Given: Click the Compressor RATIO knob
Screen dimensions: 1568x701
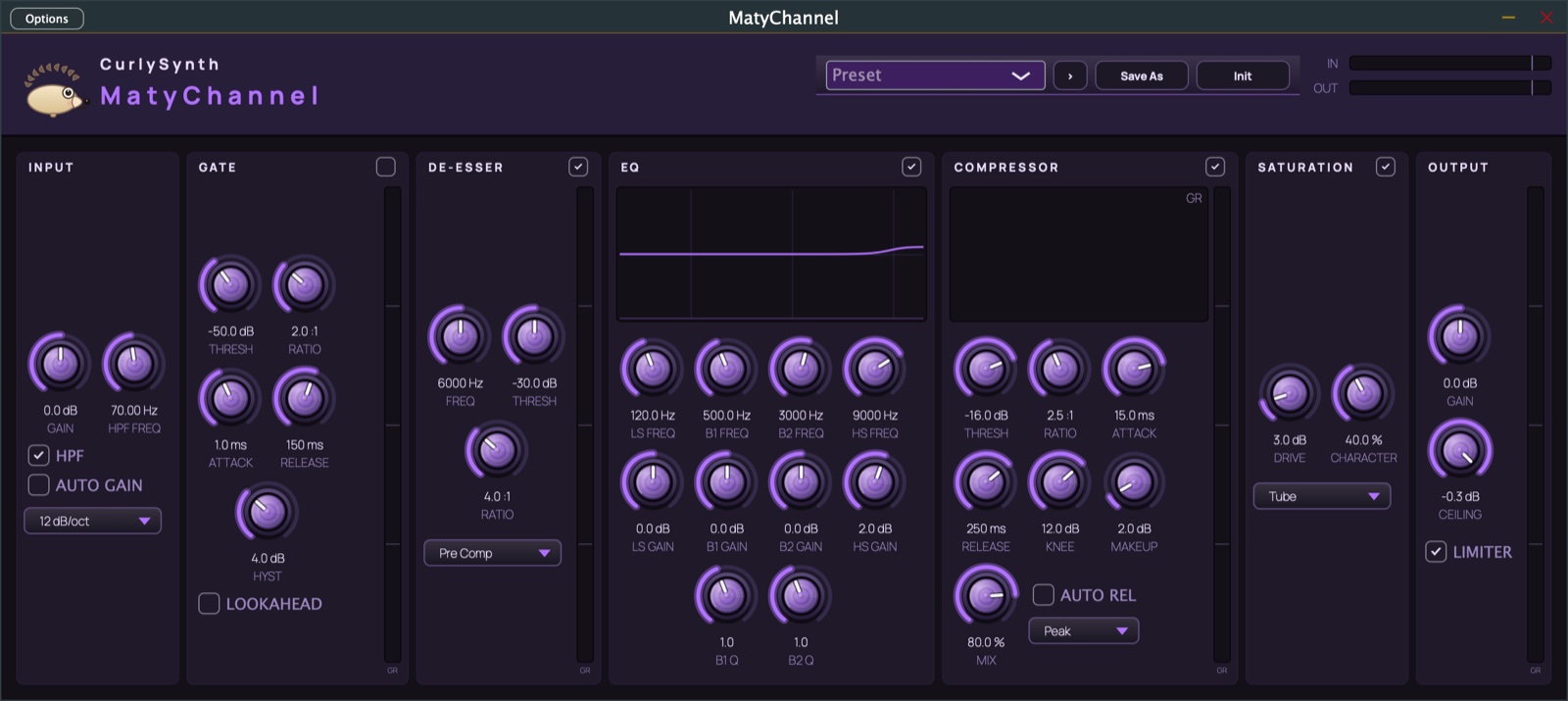Looking at the screenshot, I should (1059, 369).
